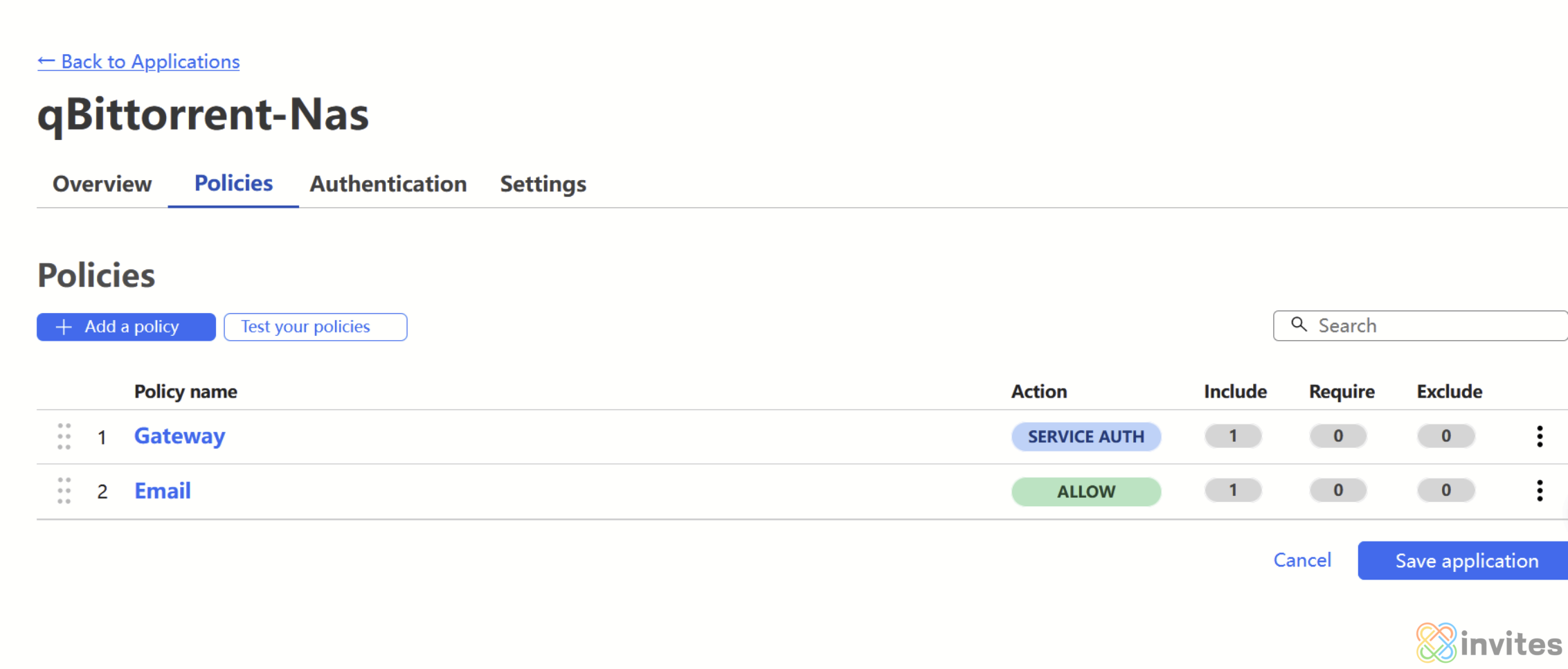Click Save application button
This screenshot has width=1568, height=669.
1463,560
